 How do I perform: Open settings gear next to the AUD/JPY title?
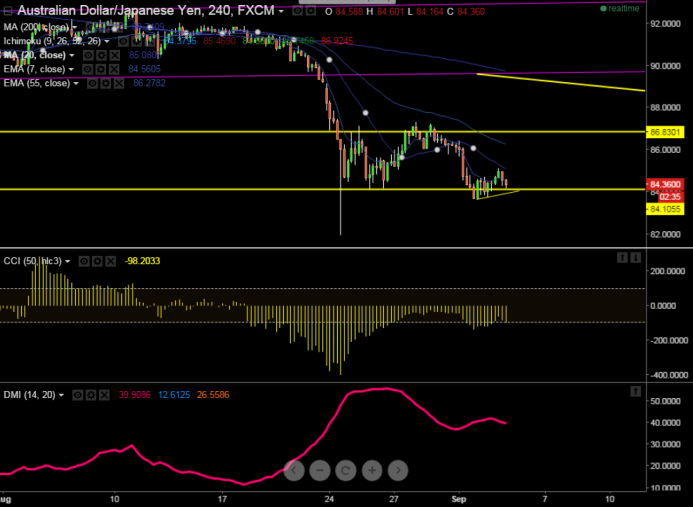coord(311,11)
